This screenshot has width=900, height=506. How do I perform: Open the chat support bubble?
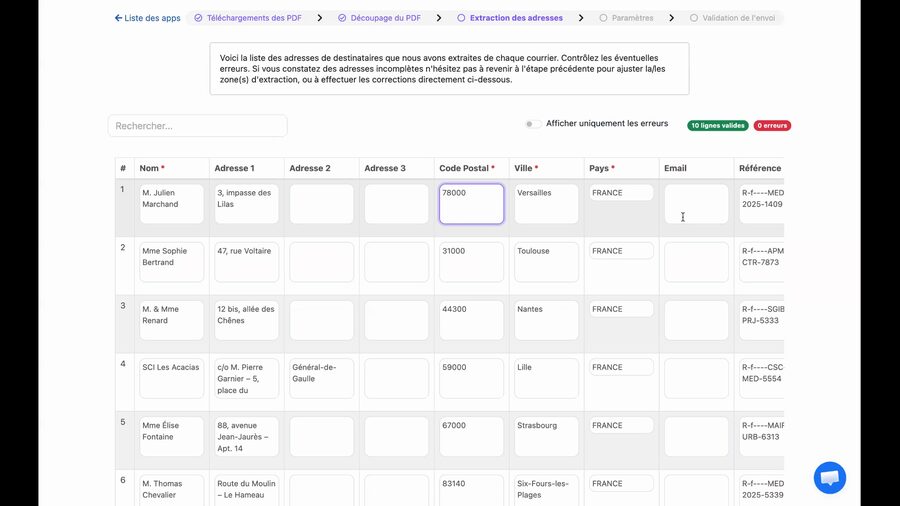tap(829, 477)
